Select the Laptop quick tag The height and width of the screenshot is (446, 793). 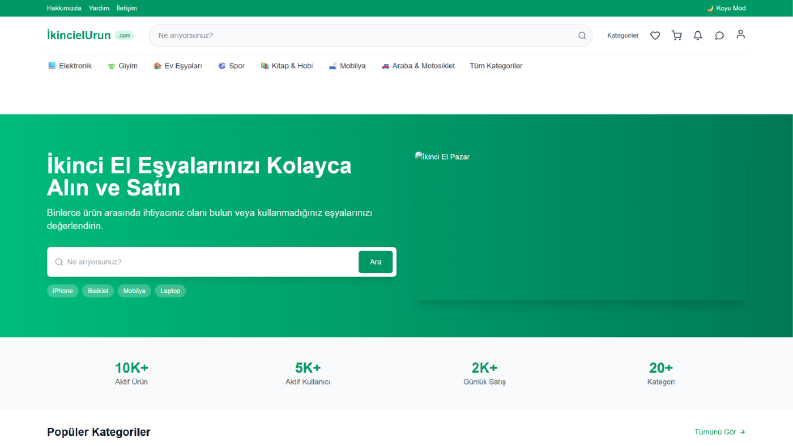[170, 291]
